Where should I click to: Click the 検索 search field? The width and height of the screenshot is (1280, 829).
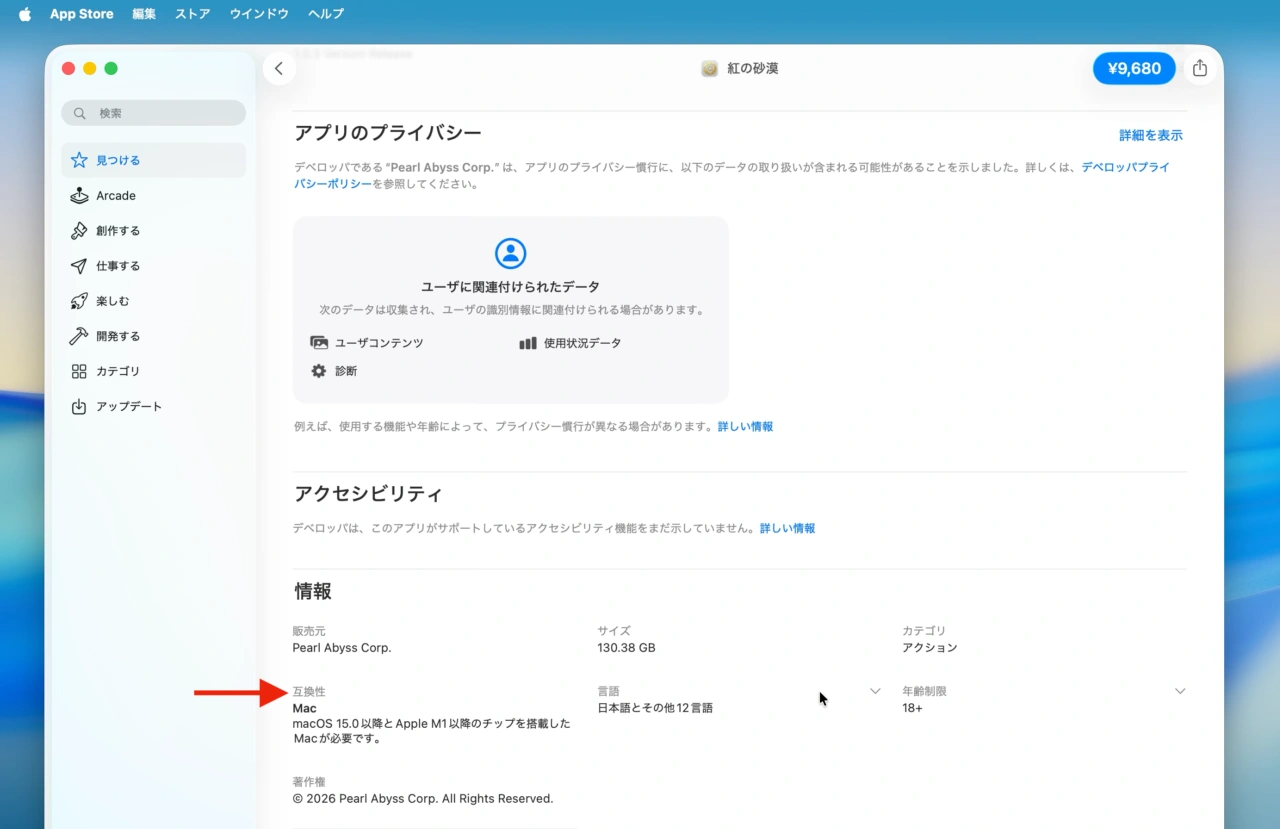coord(153,113)
